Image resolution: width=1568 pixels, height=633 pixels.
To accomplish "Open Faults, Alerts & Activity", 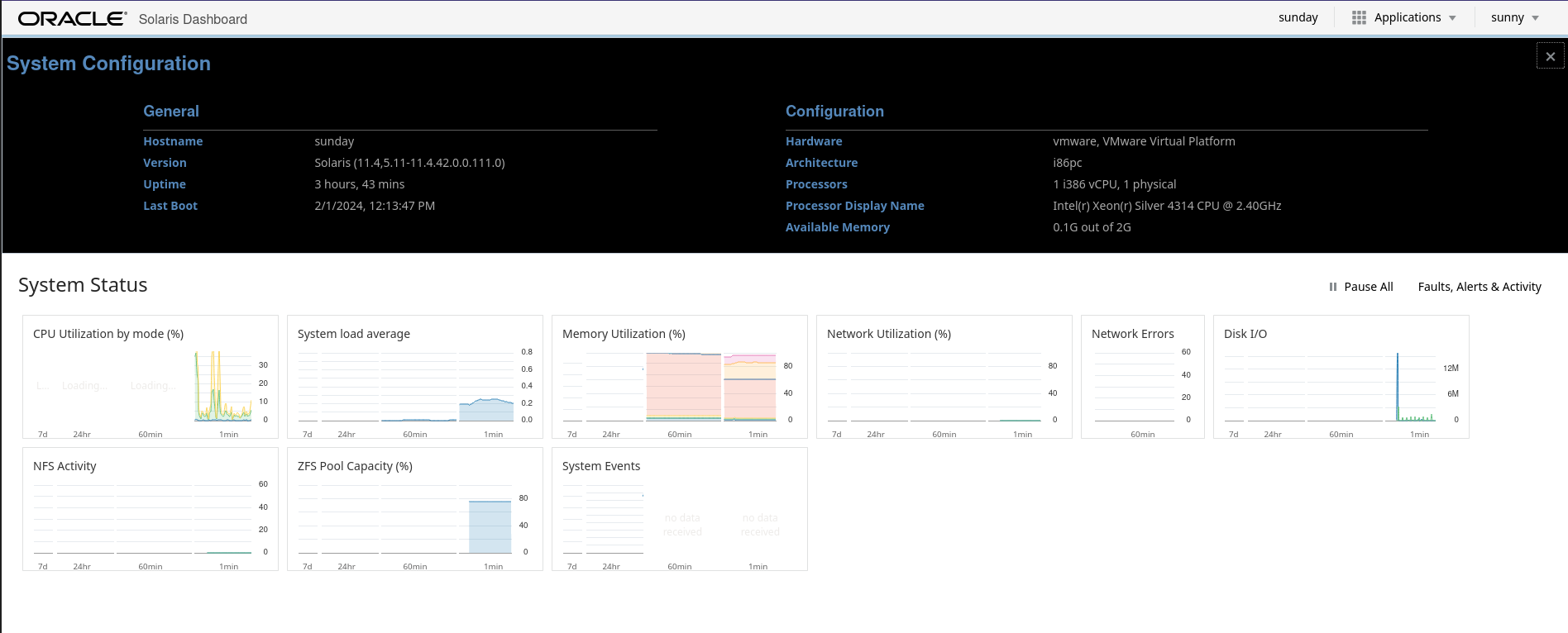I will [x=1479, y=287].
